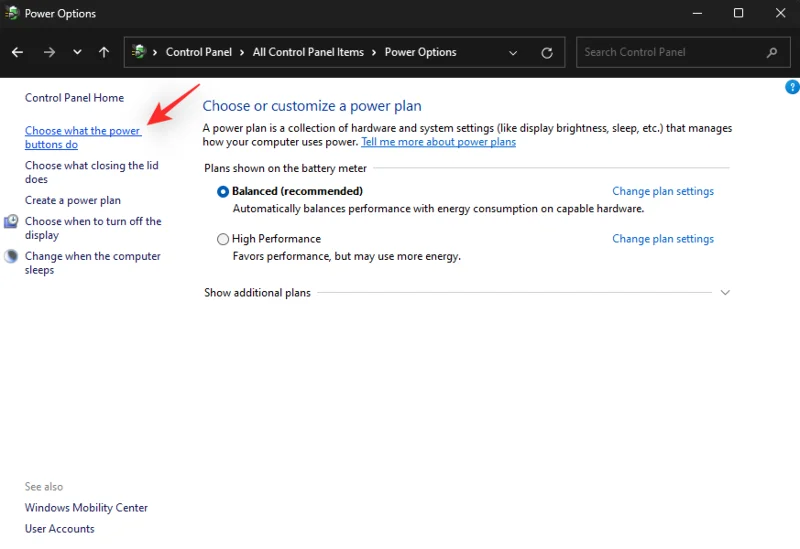Click the Power Options title bar icon
The width and height of the screenshot is (800, 549).
(12, 13)
